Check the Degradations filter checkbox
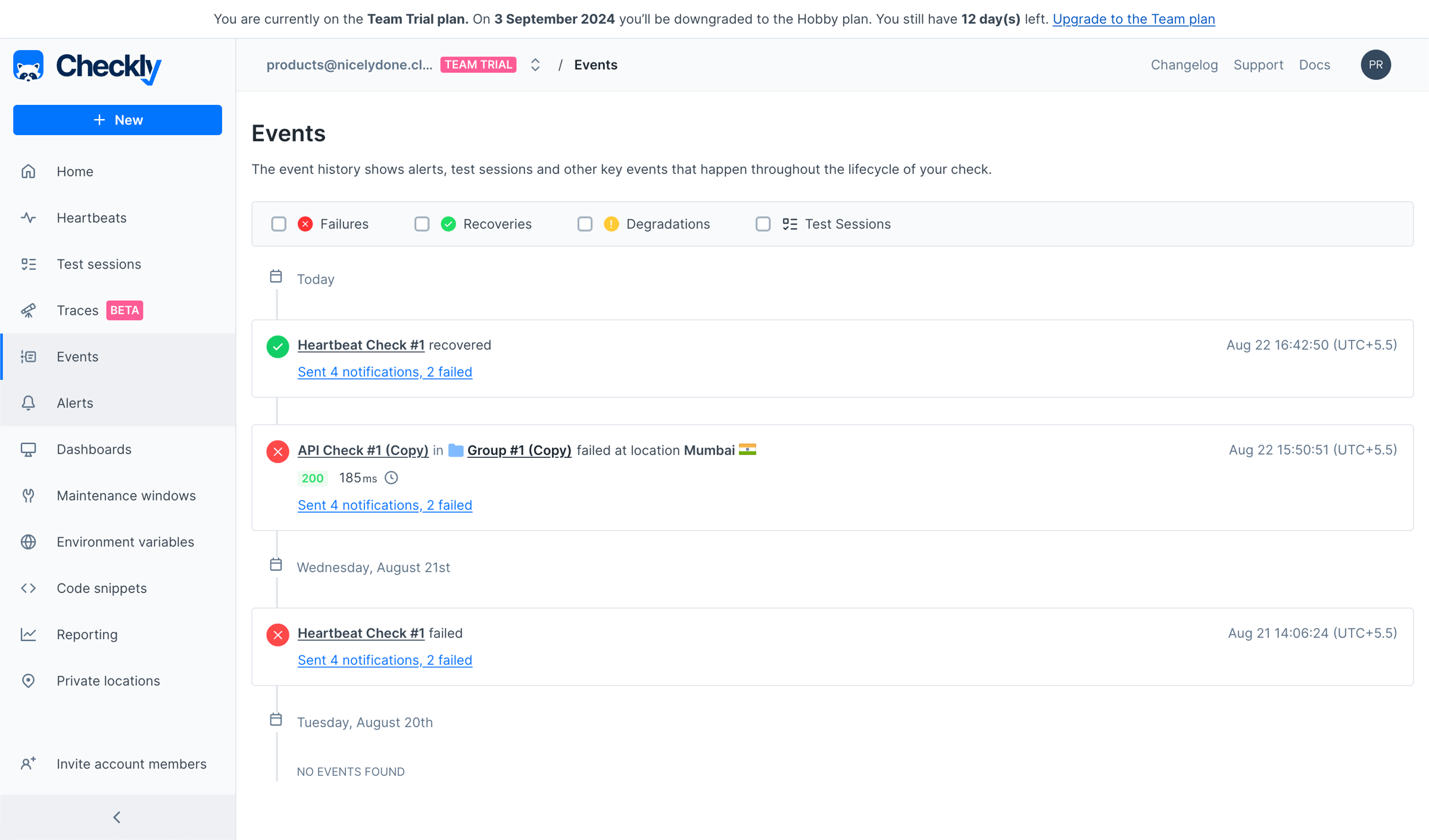Viewport: 1429px width, 840px height. (585, 224)
